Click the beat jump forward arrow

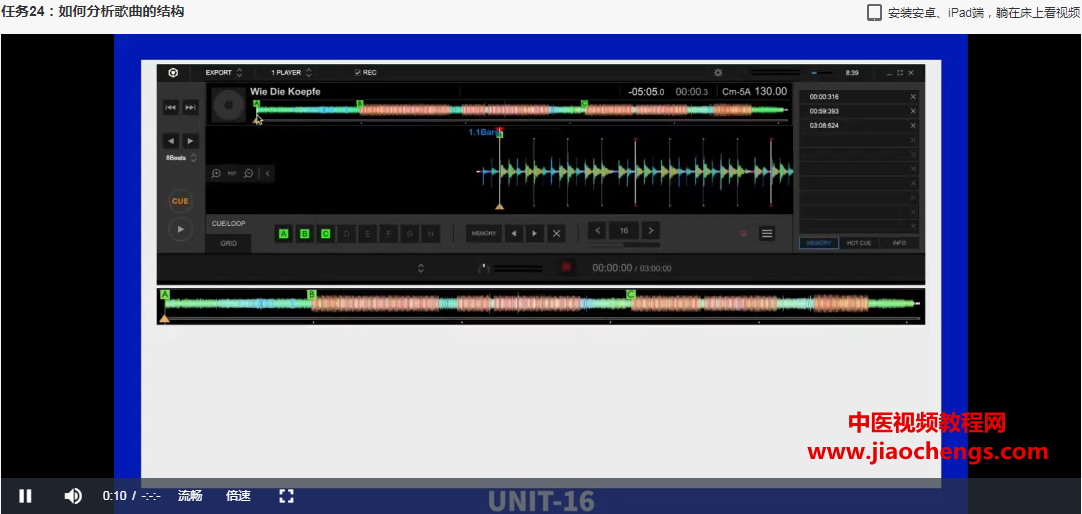[190, 141]
